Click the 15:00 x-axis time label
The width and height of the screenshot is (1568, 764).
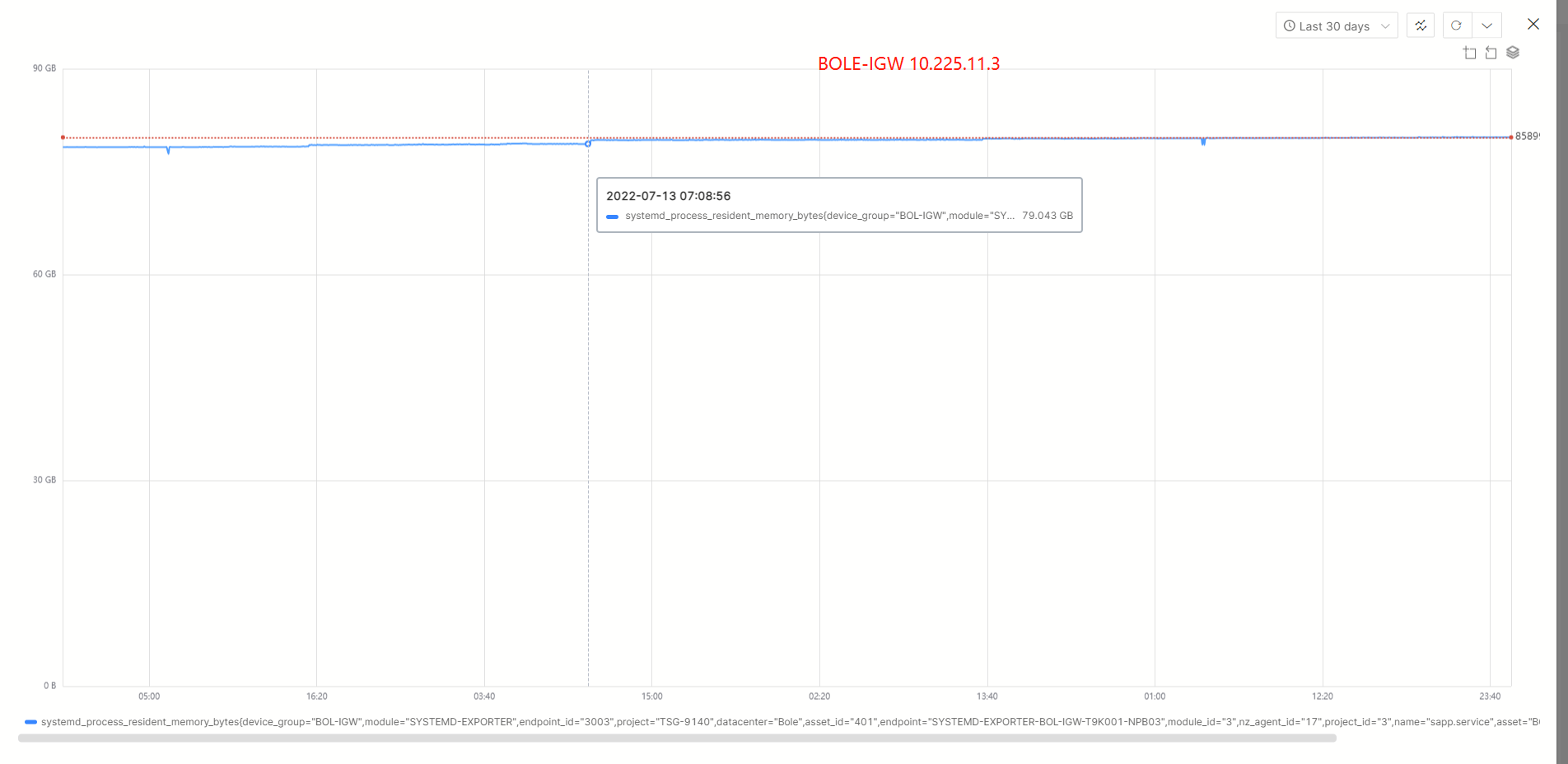click(651, 696)
